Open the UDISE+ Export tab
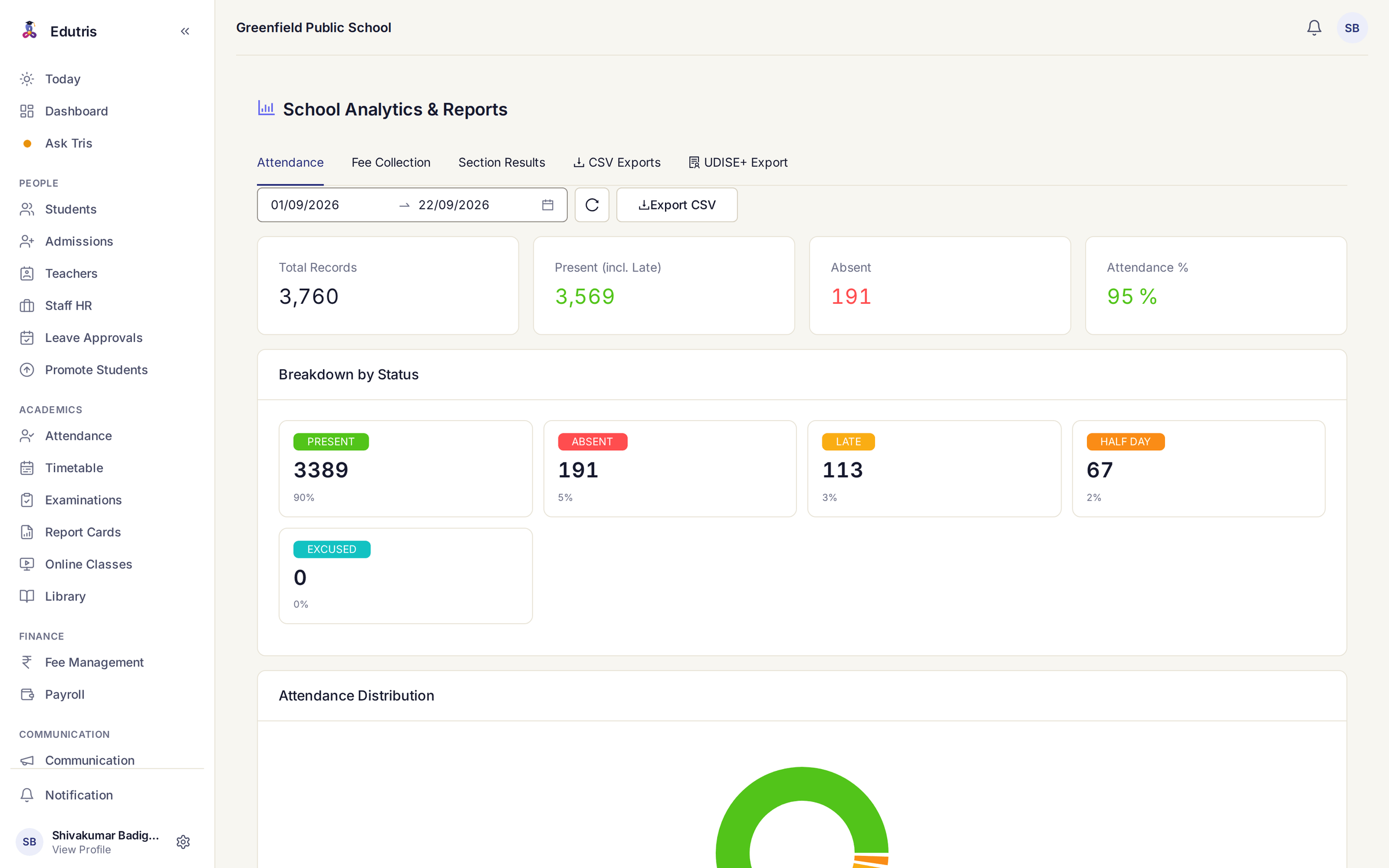The width and height of the screenshot is (1389, 868). point(738,163)
